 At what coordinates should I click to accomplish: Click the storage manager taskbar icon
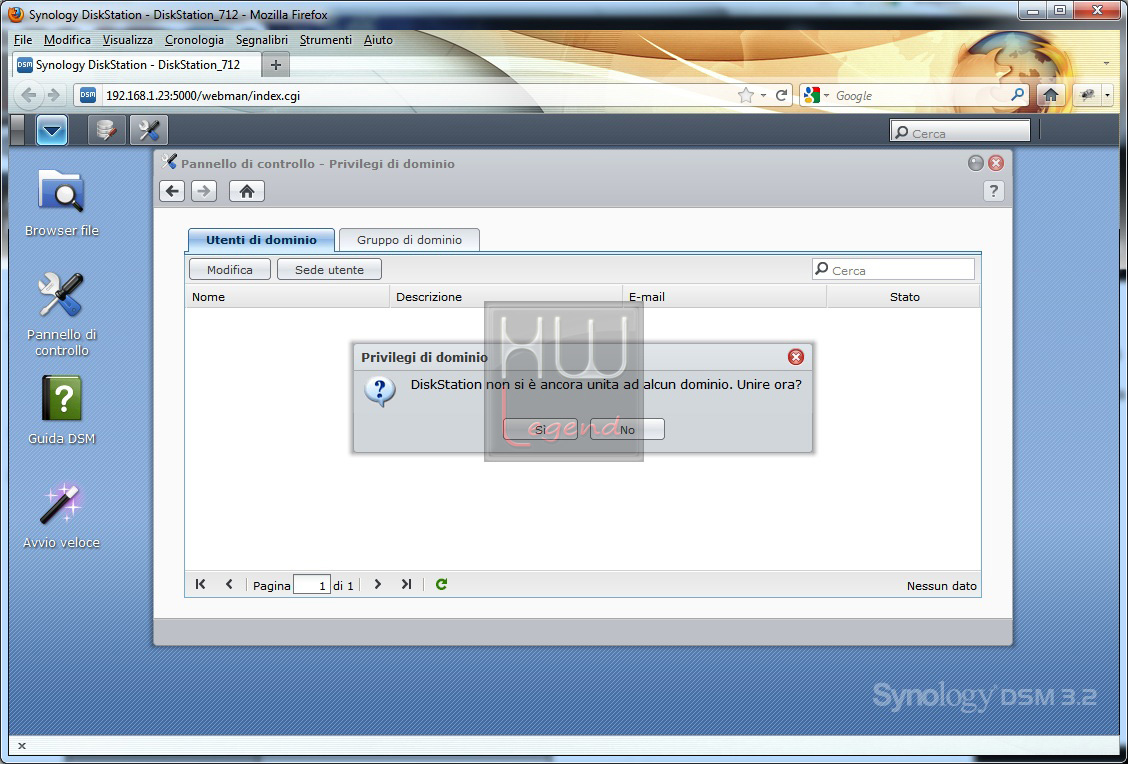(x=106, y=130)
